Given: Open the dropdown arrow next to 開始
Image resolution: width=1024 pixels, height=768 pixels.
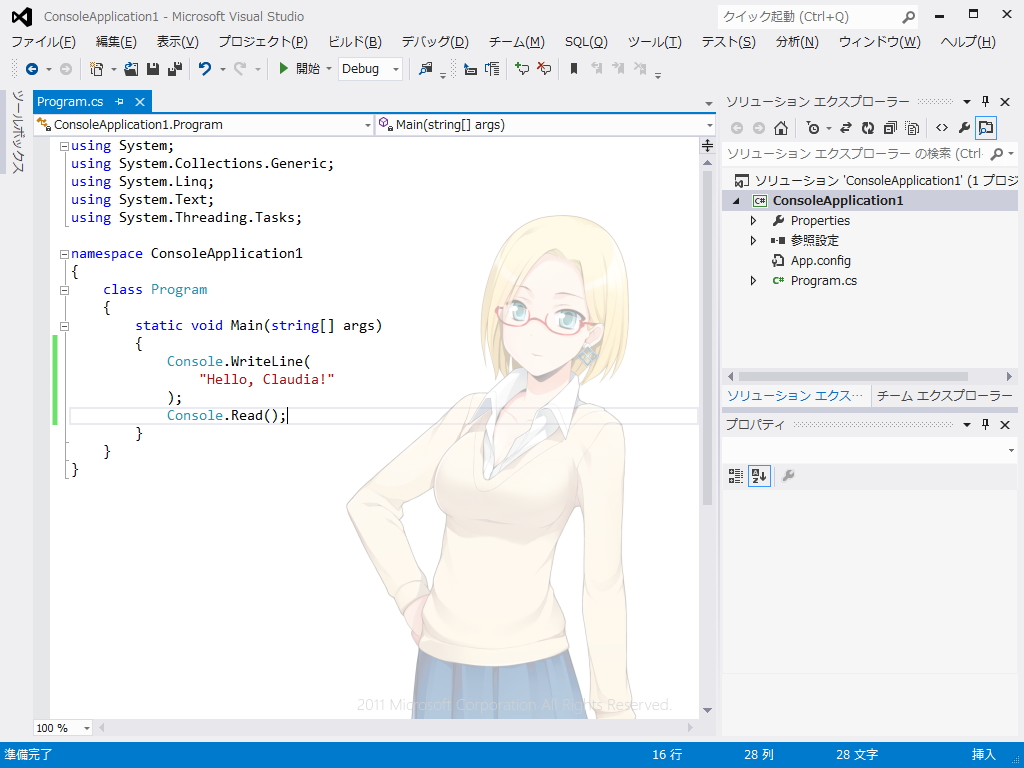Looking at the screenshot, I should [328, 69].
